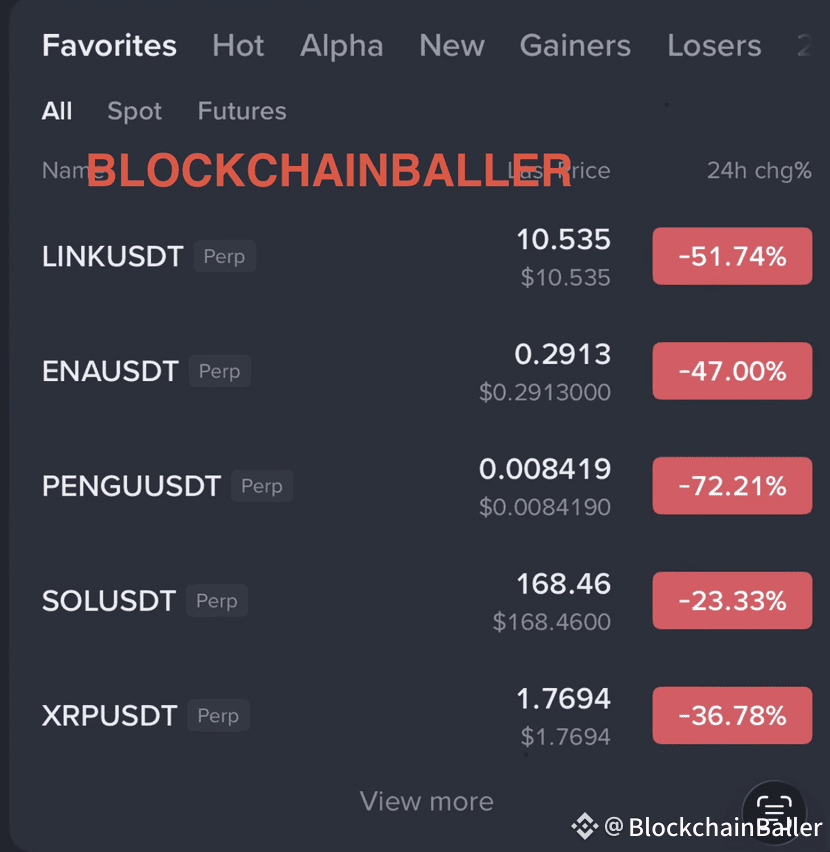
Task: Filter favorites by Futures
Action: click(x=242, y=111)
